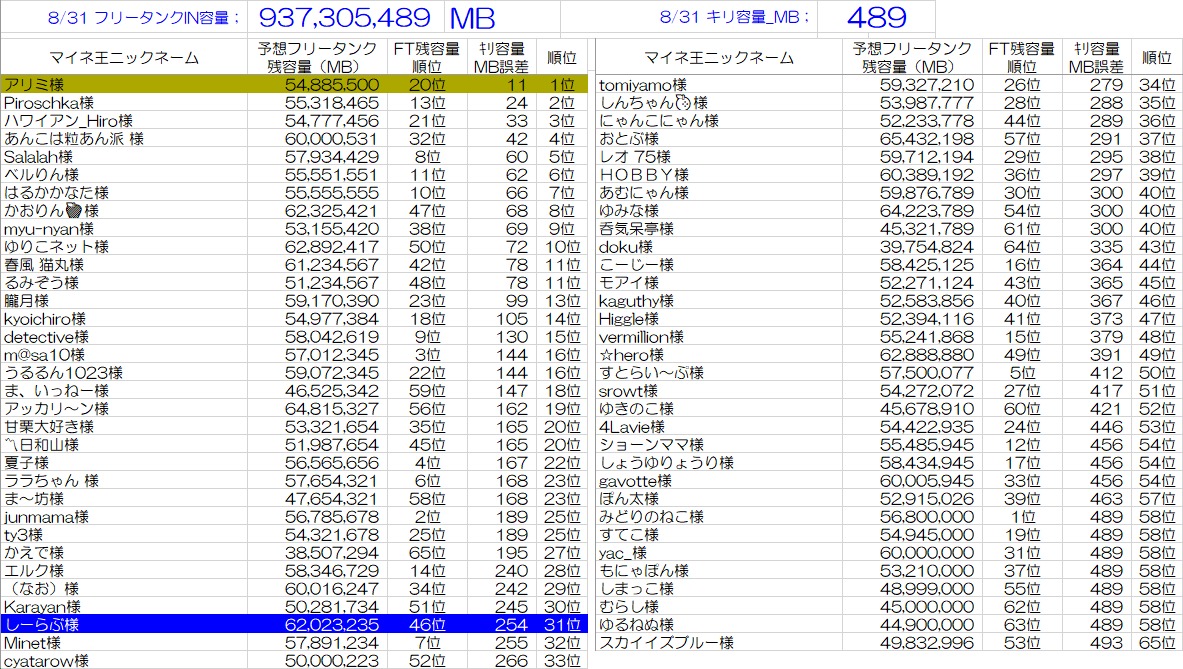Click the スカイイズブルー様 name cell
Image resolution: width=1183 pixels, height=669 pixels.
tap(719, 643)
